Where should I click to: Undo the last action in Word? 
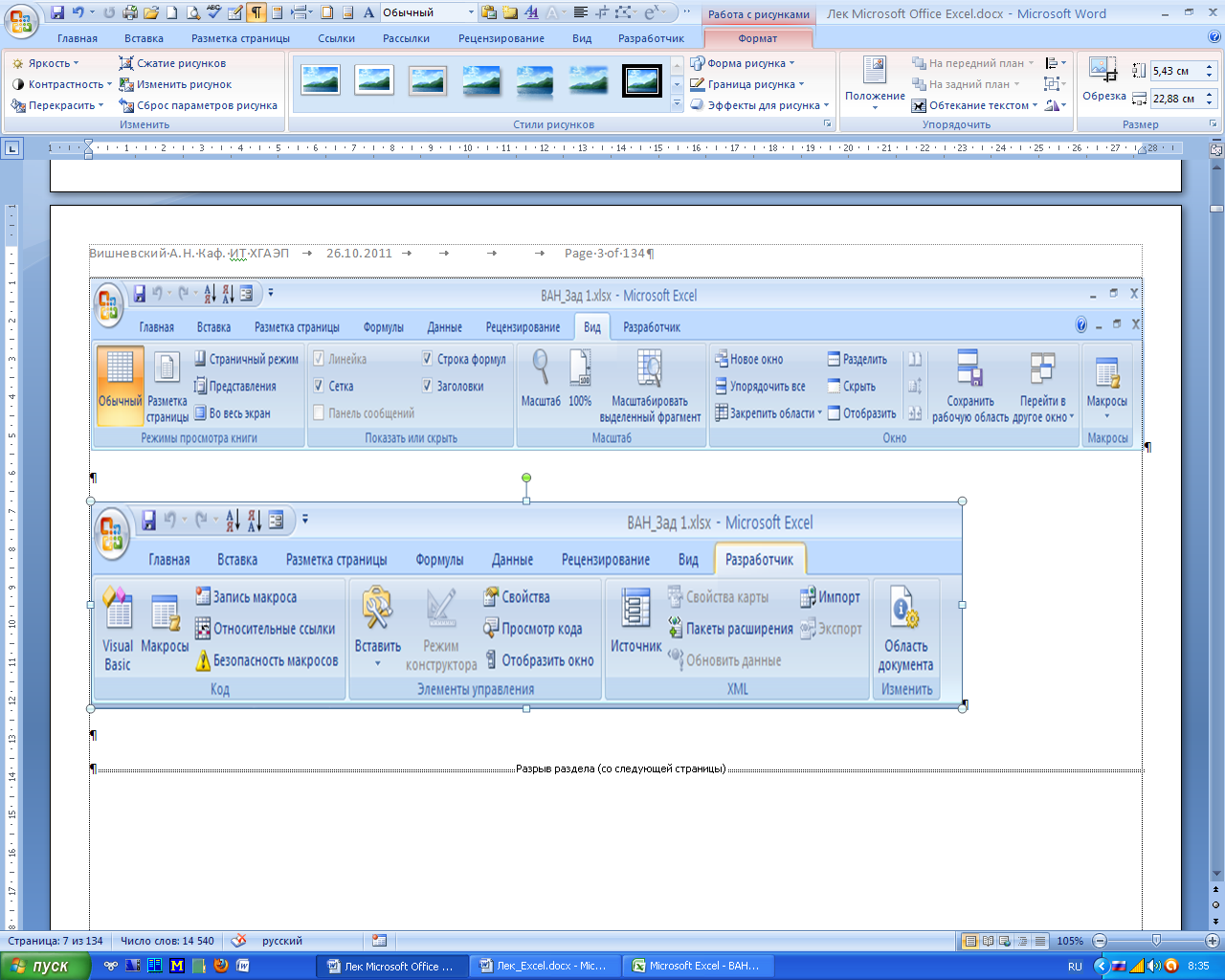coord(78,12)
